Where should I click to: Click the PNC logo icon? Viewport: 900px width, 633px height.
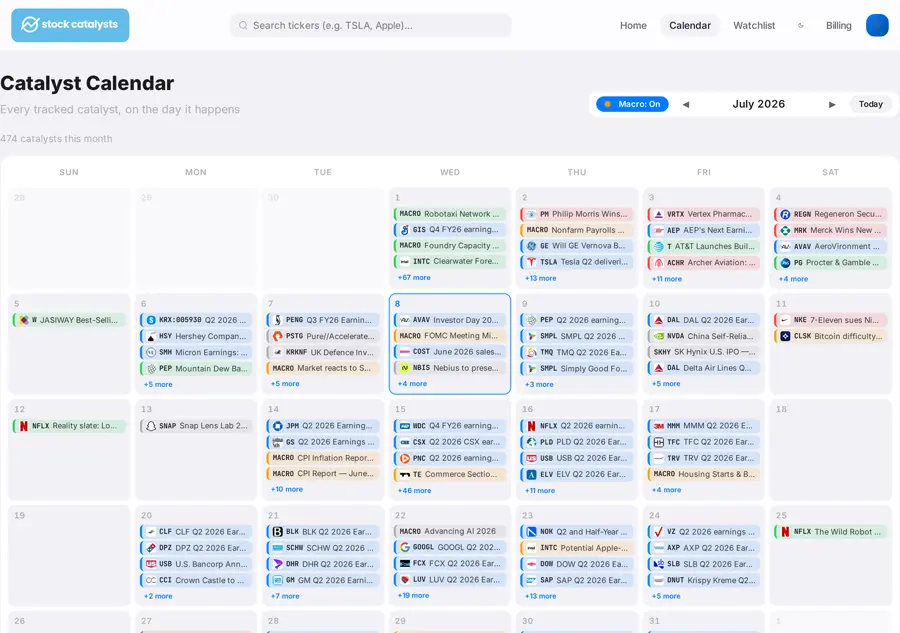click(405, 458)
